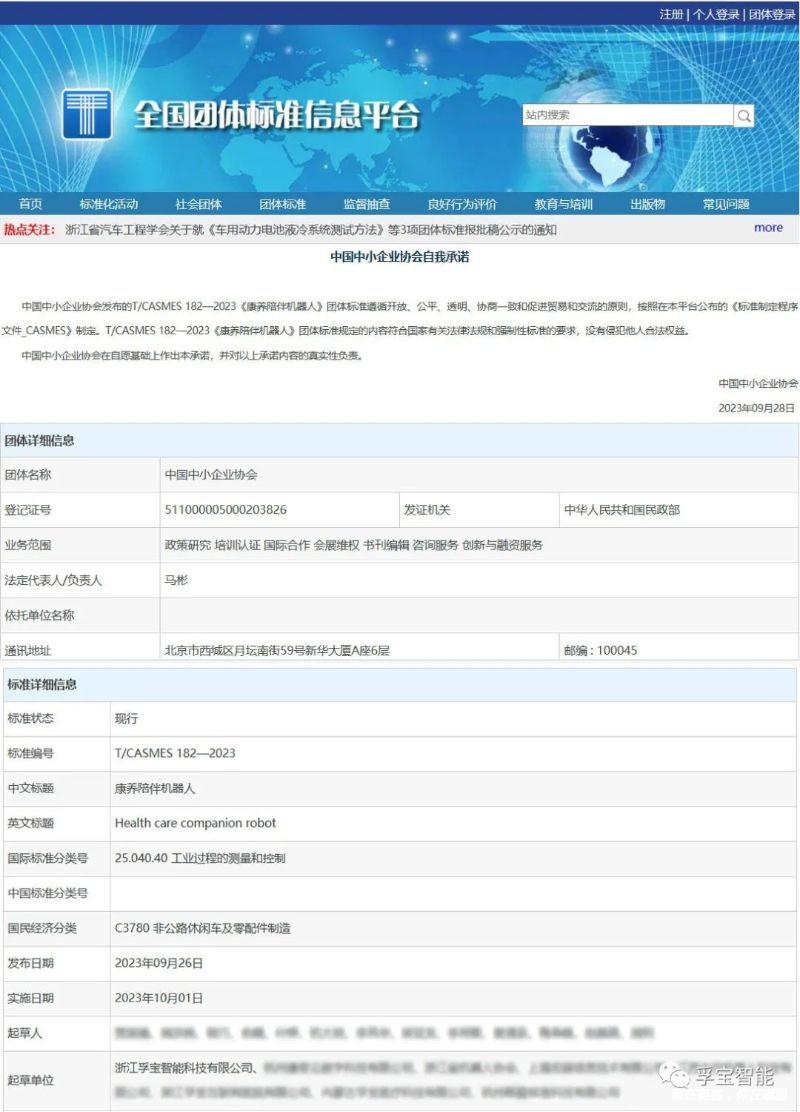Open the 教育与培训 menu item
The width and height of the screenshot is (800, 1112).
[x=563, y=204]
